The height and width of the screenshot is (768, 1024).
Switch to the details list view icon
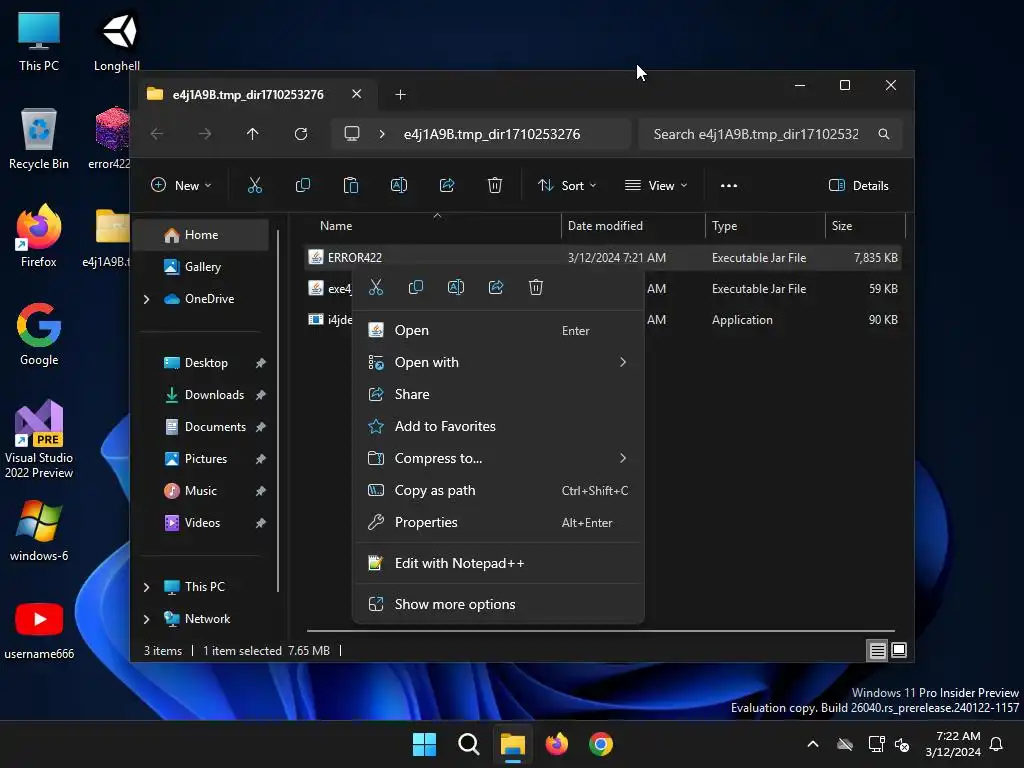[877, 650]
